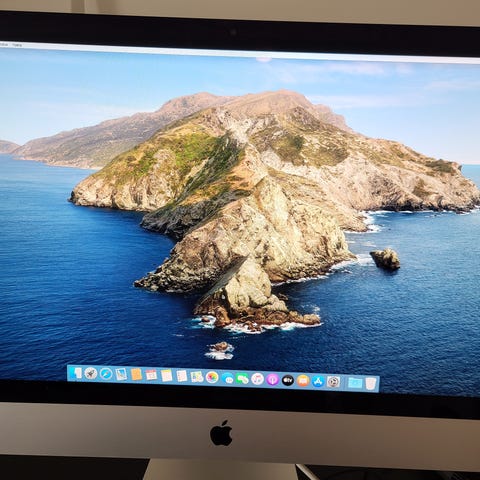The width and height of the screenshot is (480, 480).
Task: Open the orange Books app icon
Action: (303, 381)
